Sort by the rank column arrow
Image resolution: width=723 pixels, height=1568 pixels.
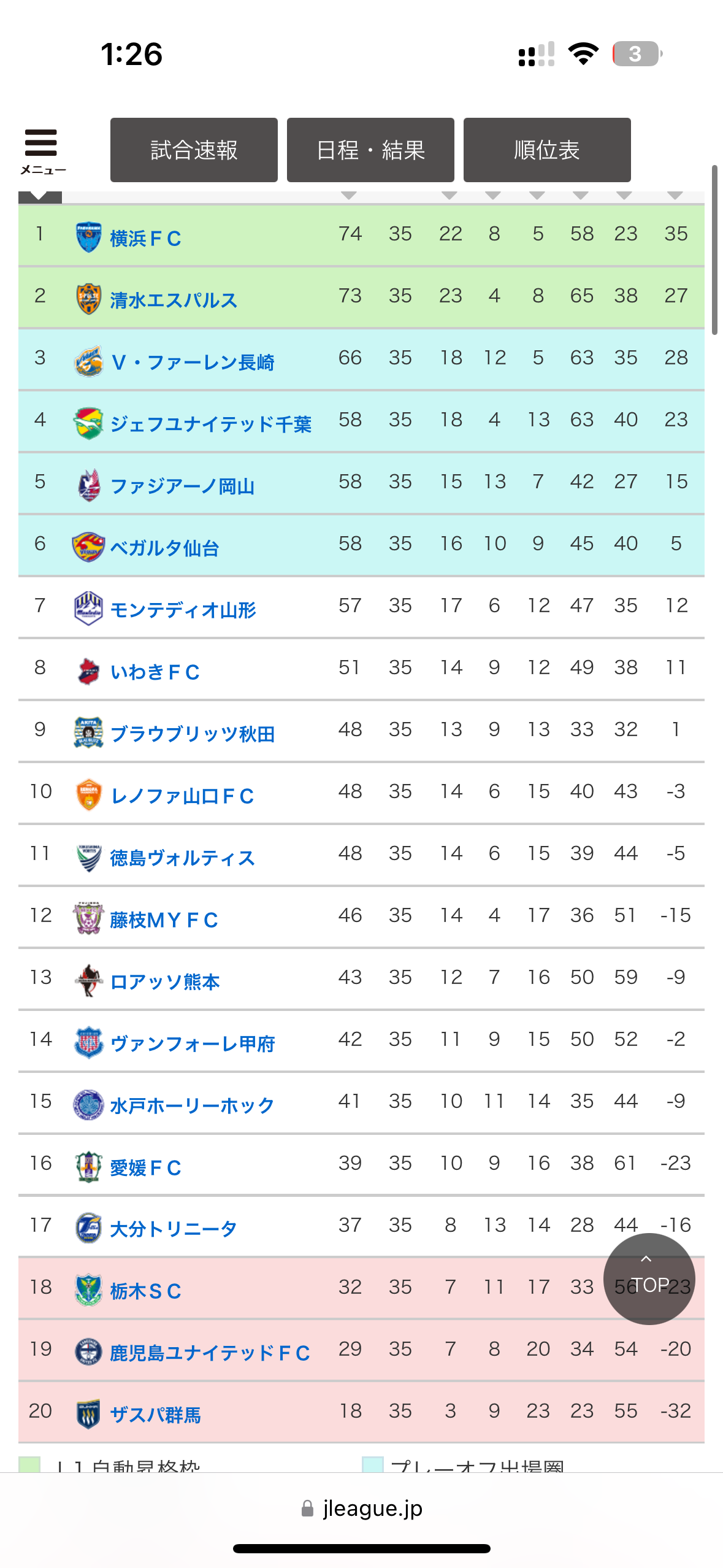tap(39, 196)
